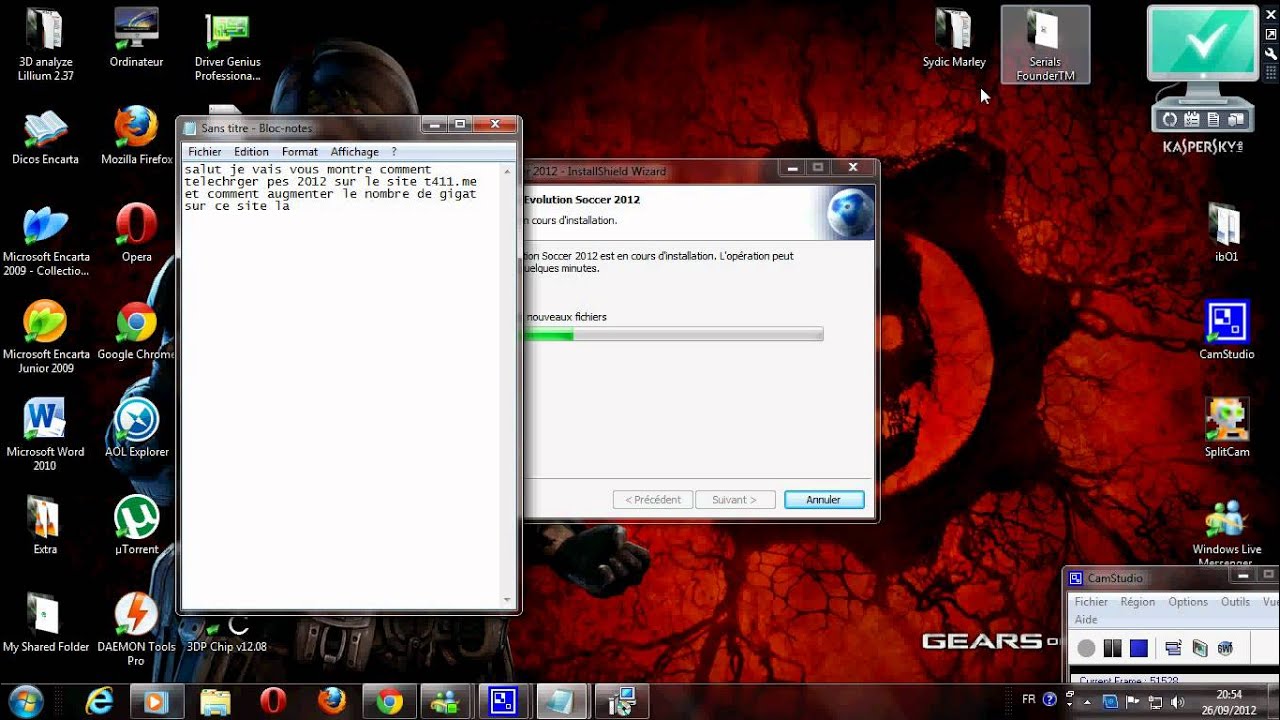Open Notepad Format menu
This screenshot has width=1280, height=720.
pyautogui.click(x=299, y=152)
